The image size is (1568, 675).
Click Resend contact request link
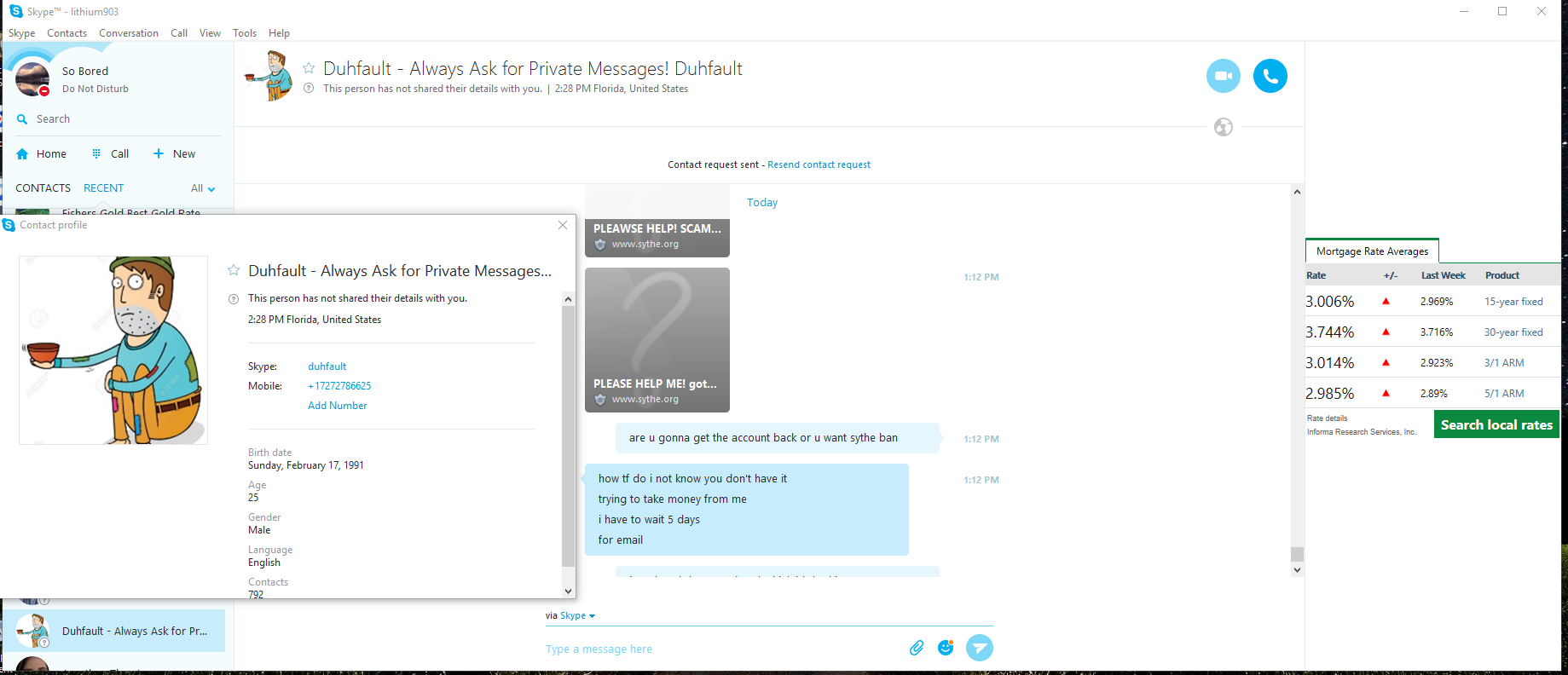click(819, 164)
